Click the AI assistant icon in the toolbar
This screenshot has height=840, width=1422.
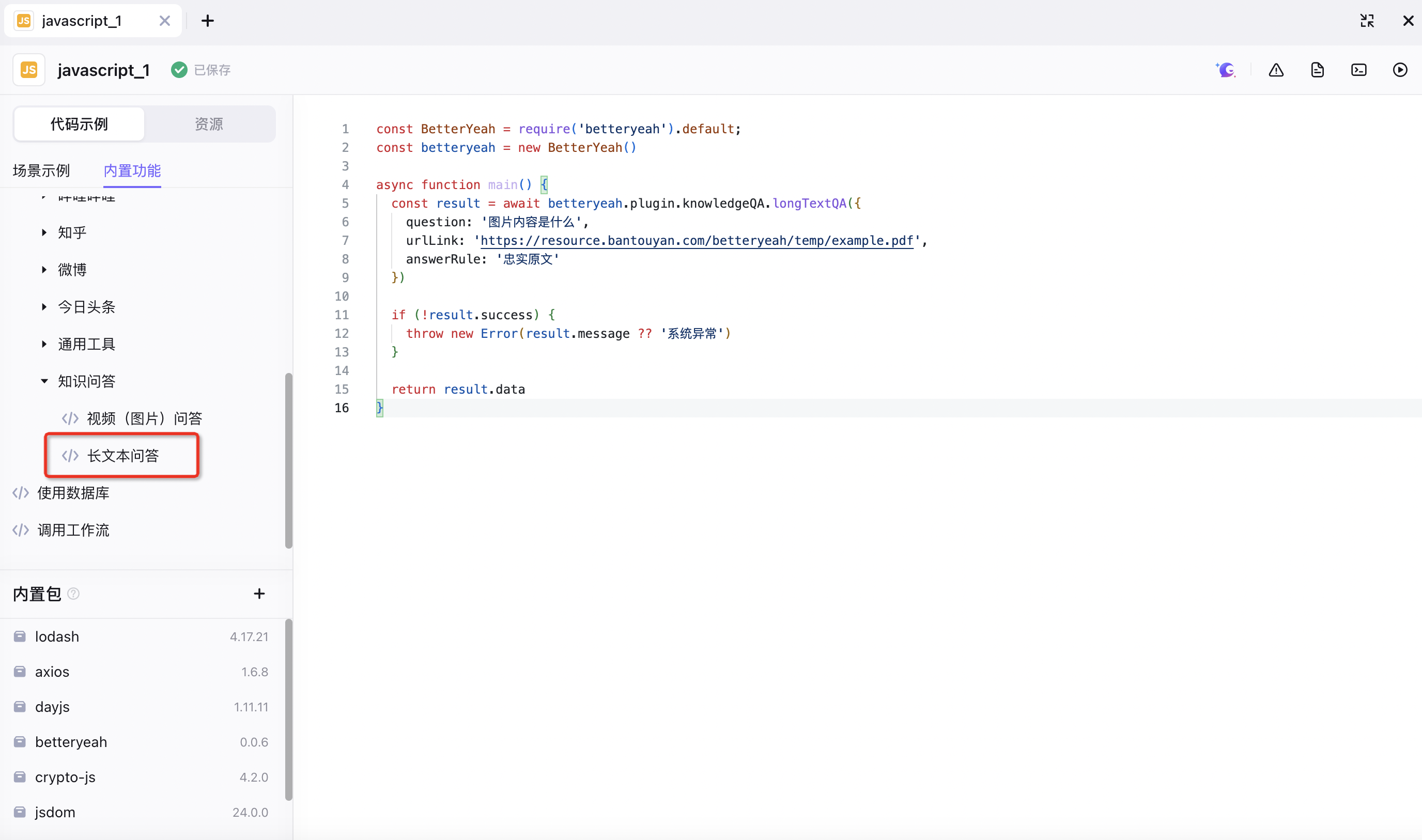tap(1226, 70)
